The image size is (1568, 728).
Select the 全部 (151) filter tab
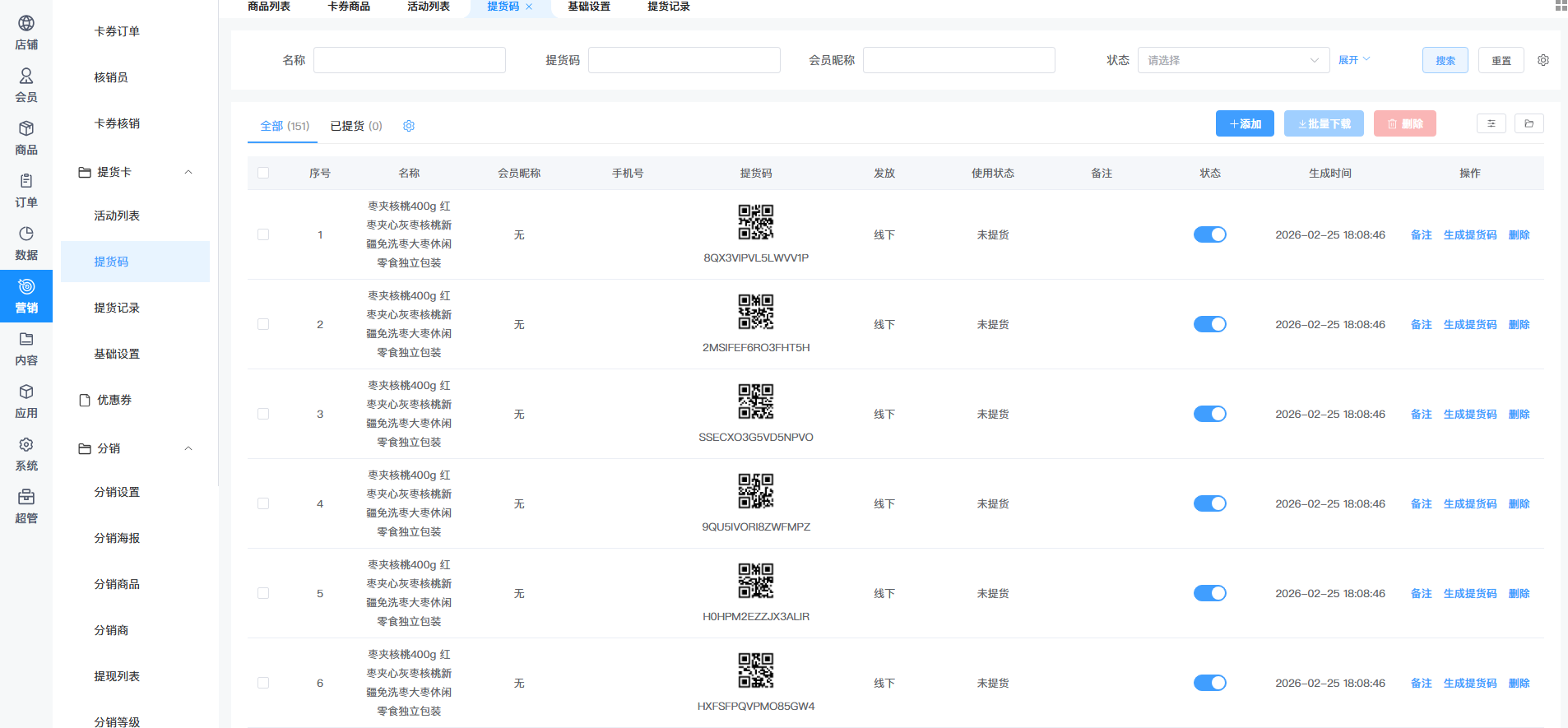(285, 126)
